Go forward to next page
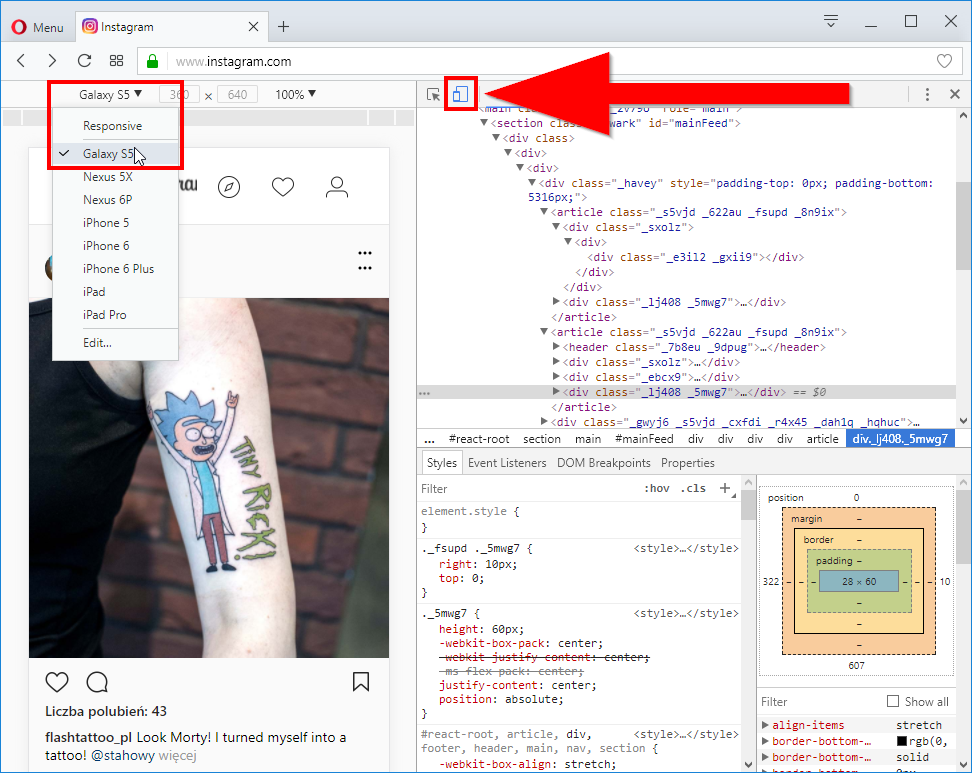This screenshot has height=773, width=972. (52, 61)
